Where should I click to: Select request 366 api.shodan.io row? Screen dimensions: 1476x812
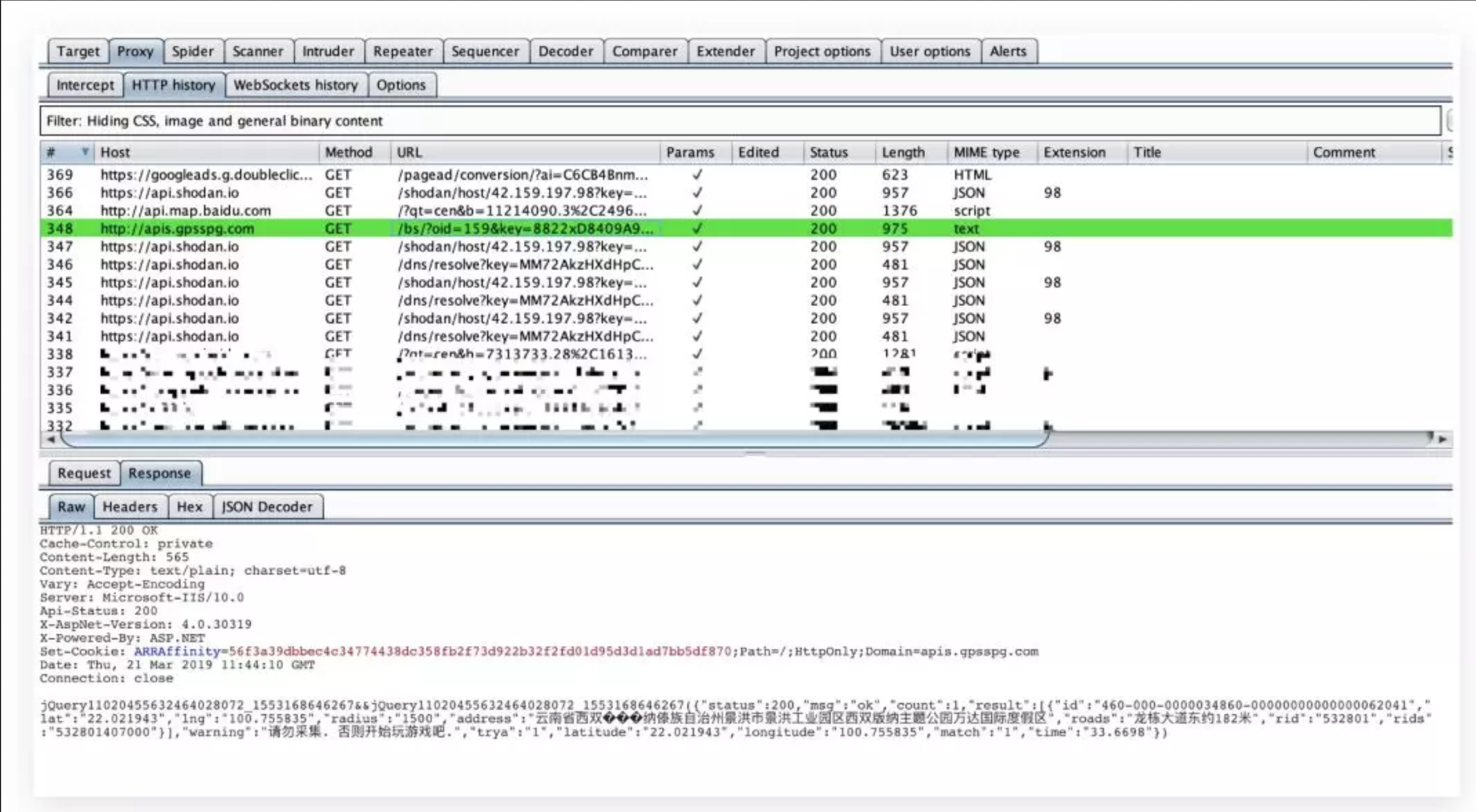pos(746,193)
